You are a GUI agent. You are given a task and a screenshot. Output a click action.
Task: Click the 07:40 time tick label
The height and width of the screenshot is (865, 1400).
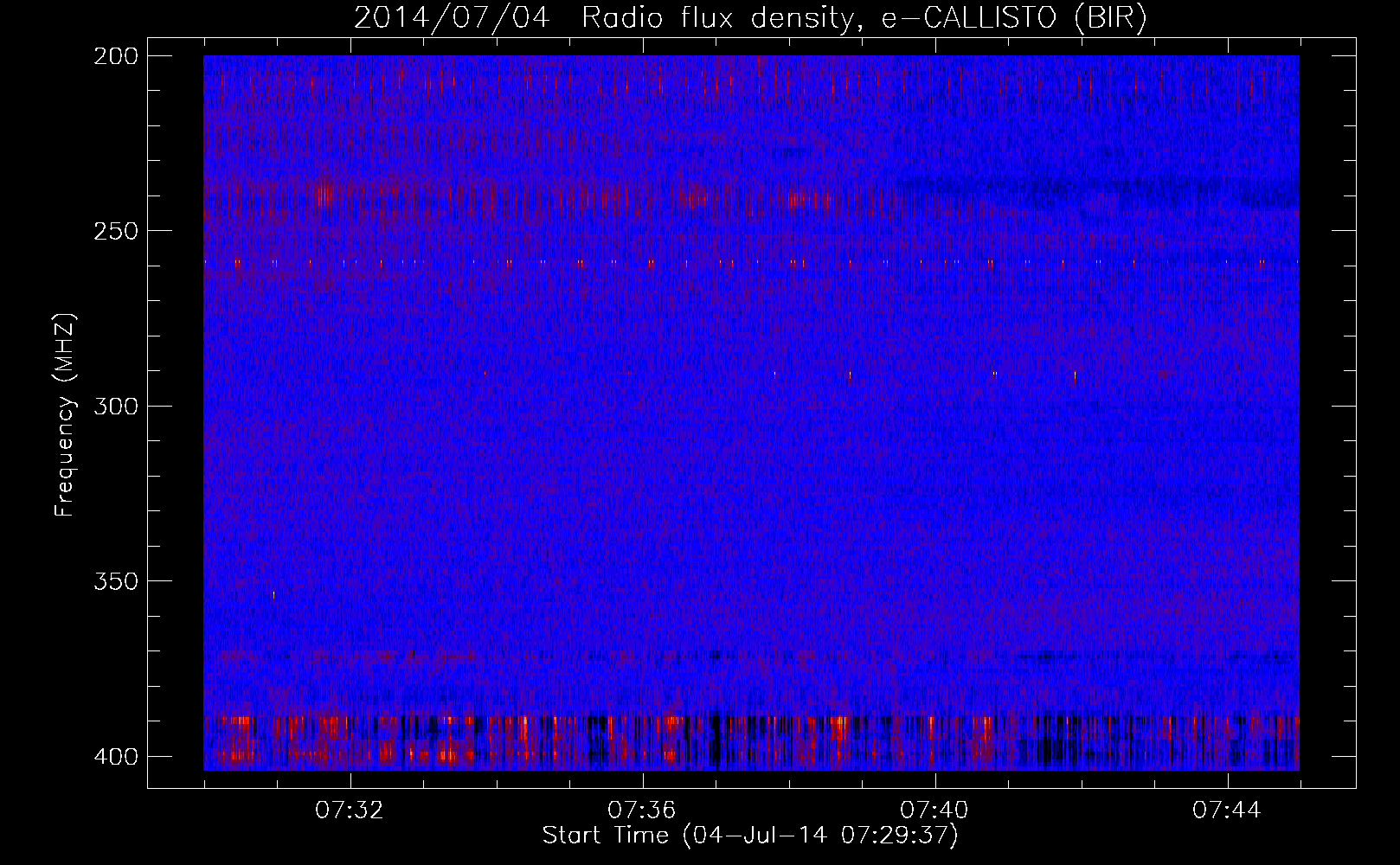[934, 811]
